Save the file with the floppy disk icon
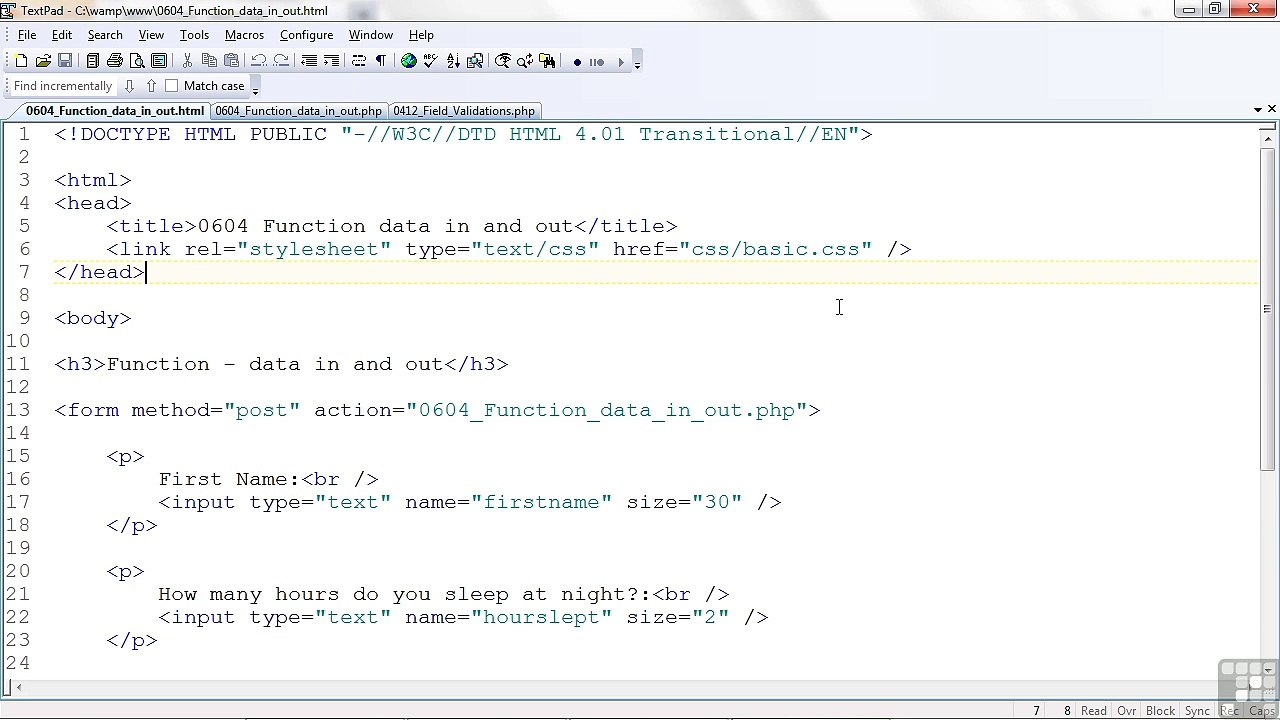 point(65,61)
